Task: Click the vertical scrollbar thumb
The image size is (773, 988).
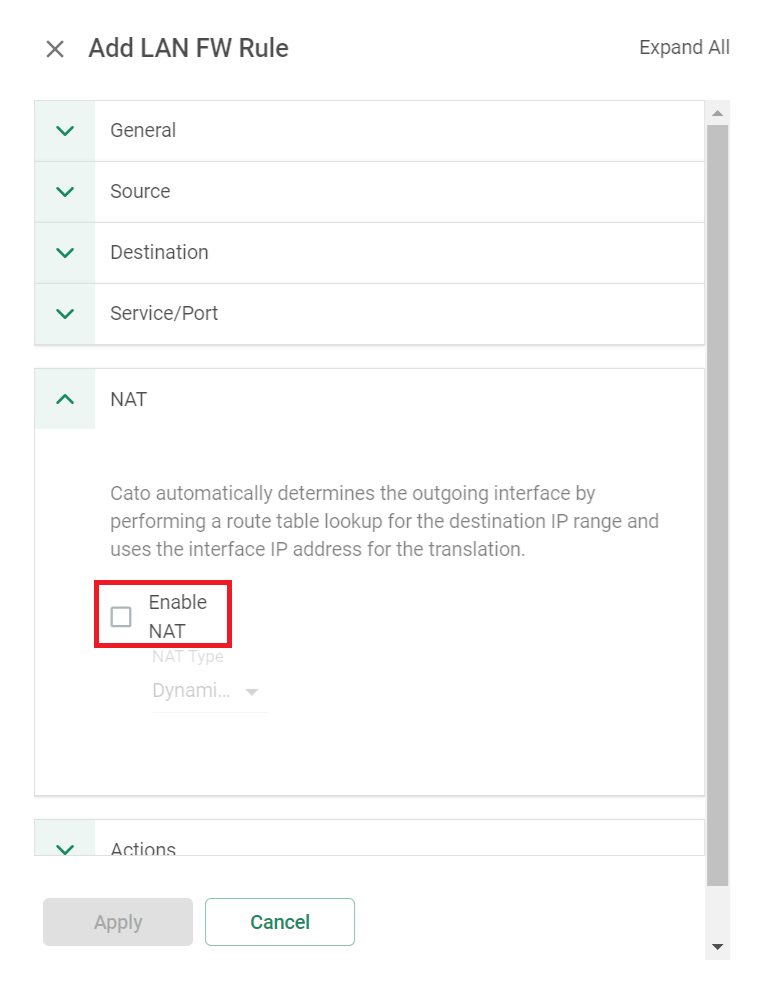Action: click(718, 505)
